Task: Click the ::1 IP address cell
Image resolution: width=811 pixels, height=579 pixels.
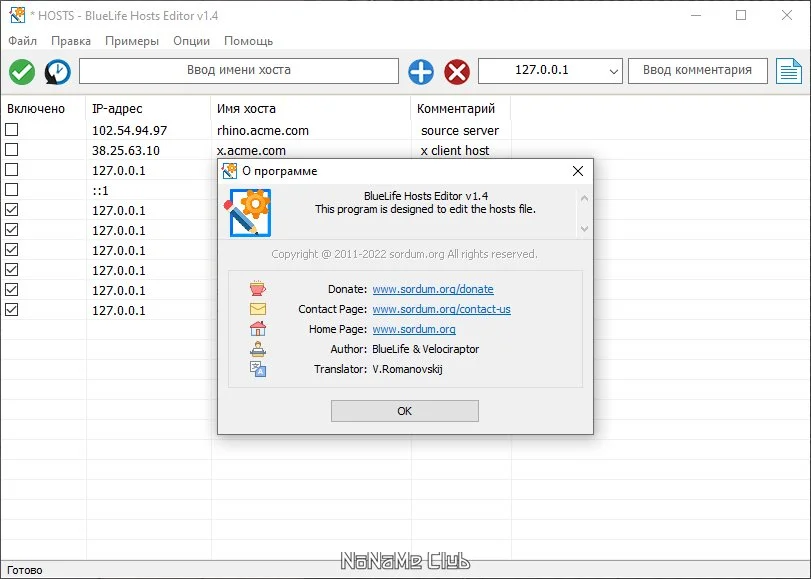Action: coord(100,190)
